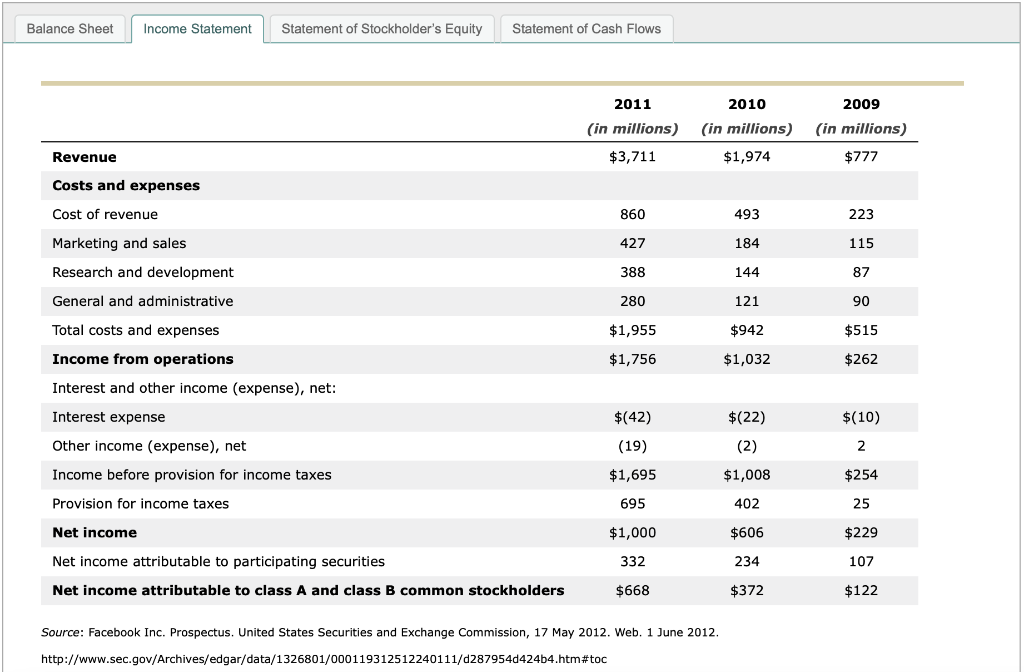This screenshot has width=1024, height=672.
Task: Click research and development value 87
Action: pyautogui.click(x=861, y=272)
